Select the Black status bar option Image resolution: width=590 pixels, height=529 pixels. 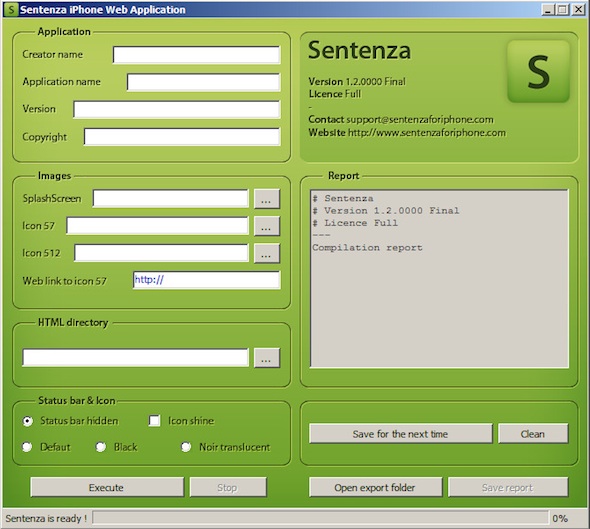pos(101,447)
